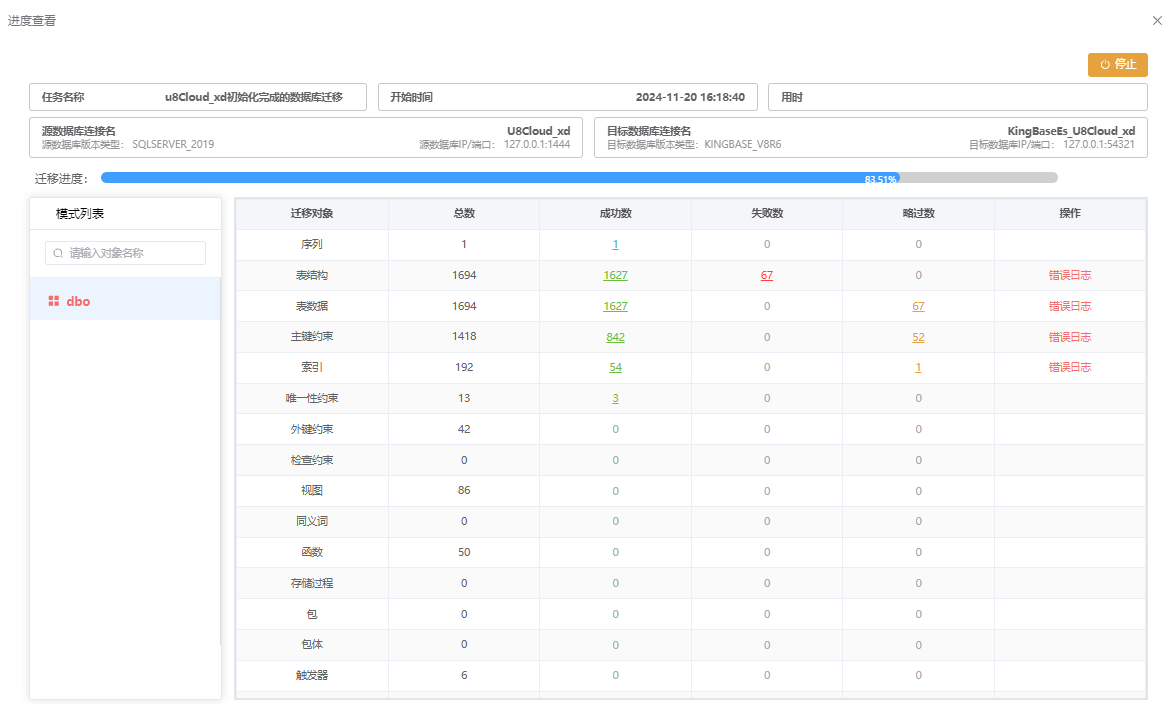Open 错误日志 for the 表数据 row
This screenshot has height=704, width=1174.
click(1069, 306)
